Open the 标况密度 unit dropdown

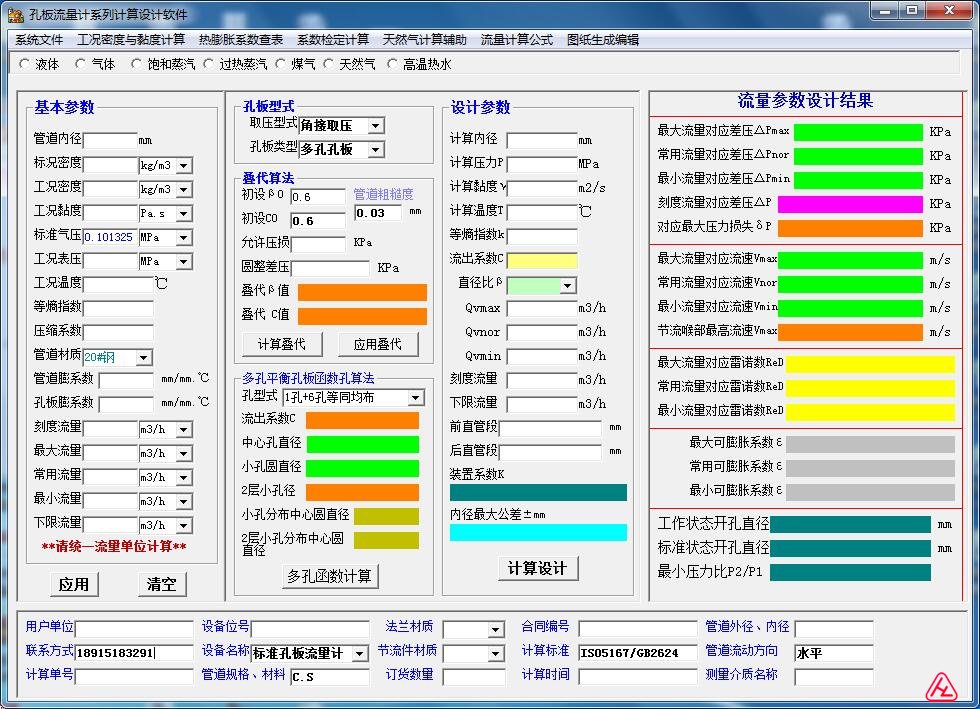[x=184, y=166]
